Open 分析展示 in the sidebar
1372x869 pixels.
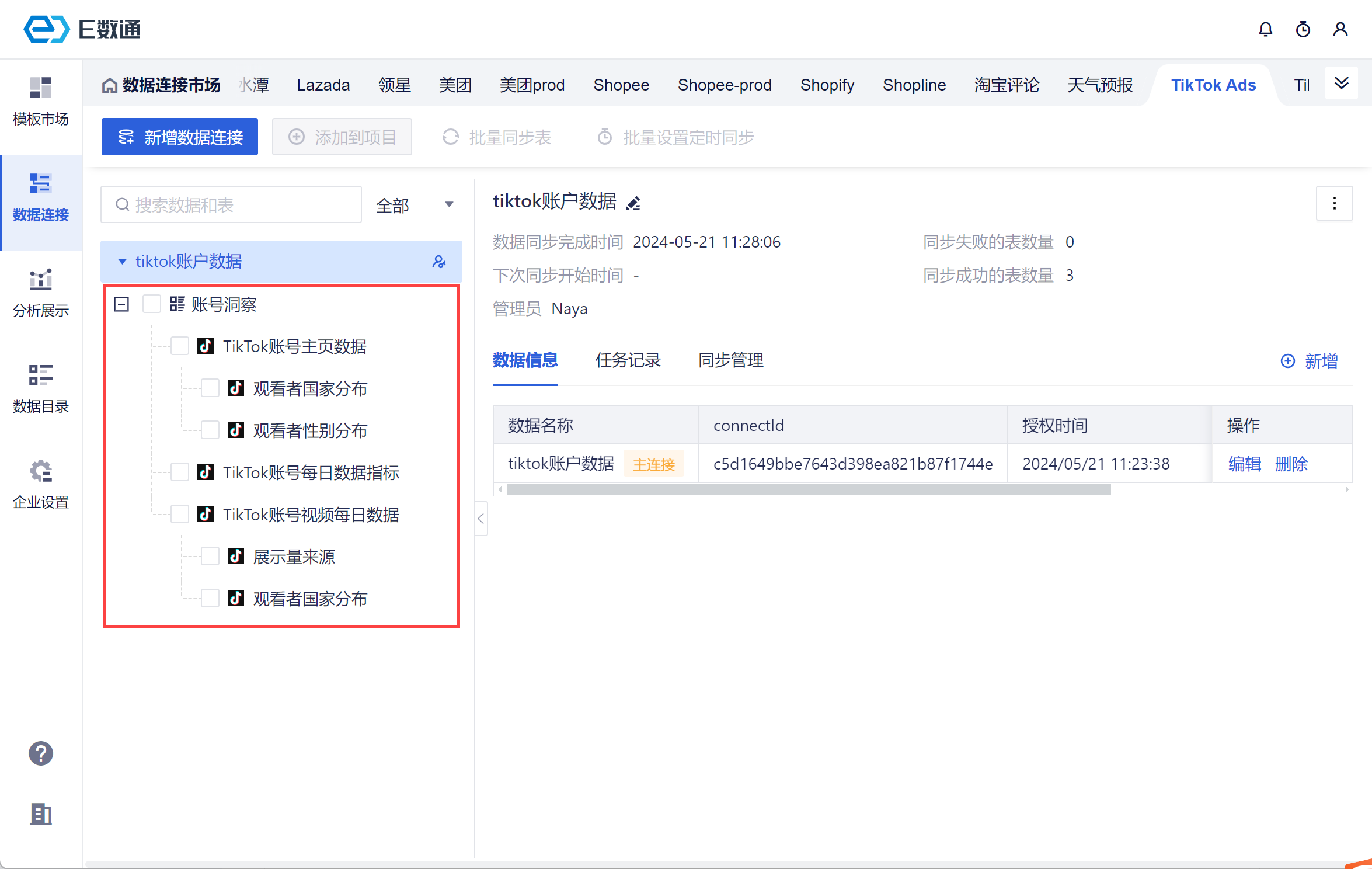click(41, 293)
